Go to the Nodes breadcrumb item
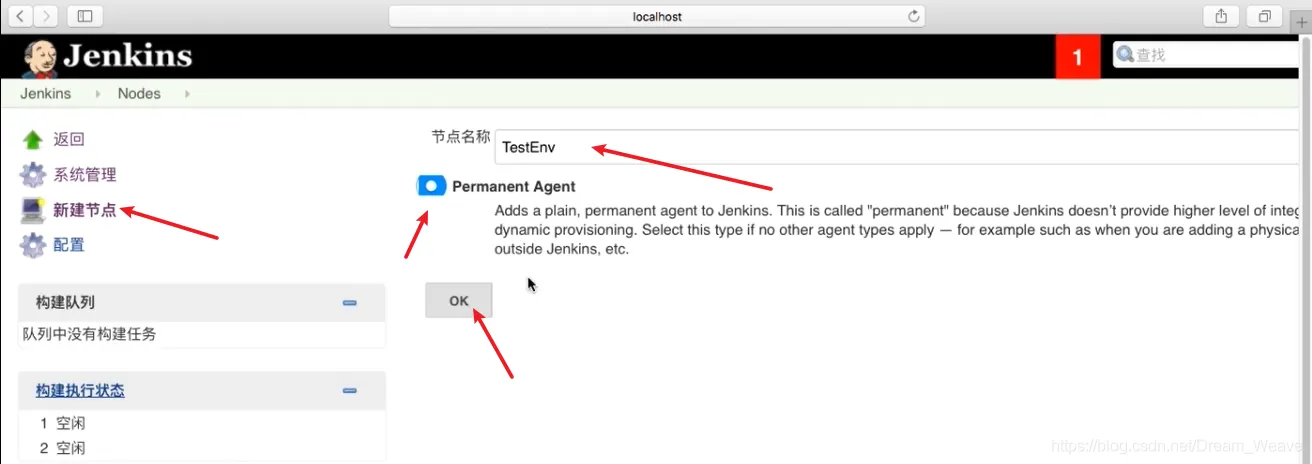The width and height of the screenshot is (1312, 464). (139, 93)
